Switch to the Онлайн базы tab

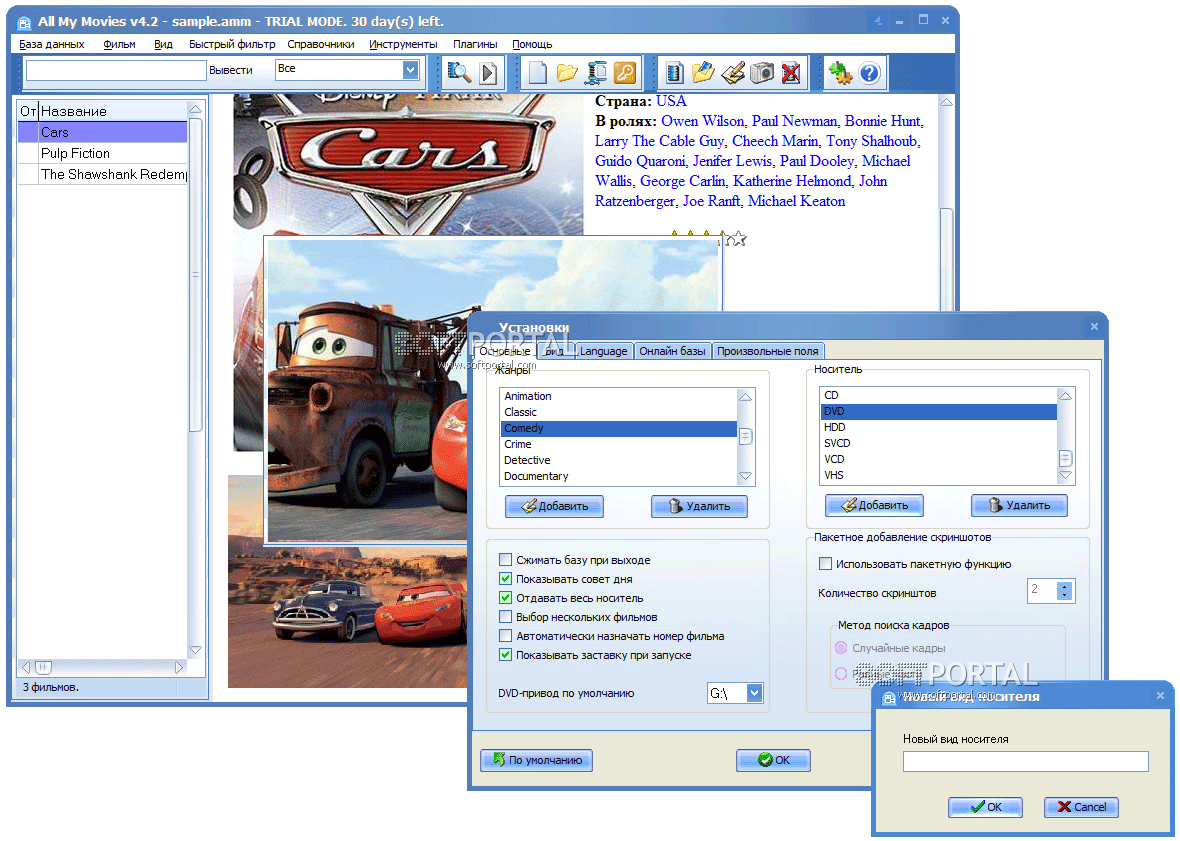672,351
